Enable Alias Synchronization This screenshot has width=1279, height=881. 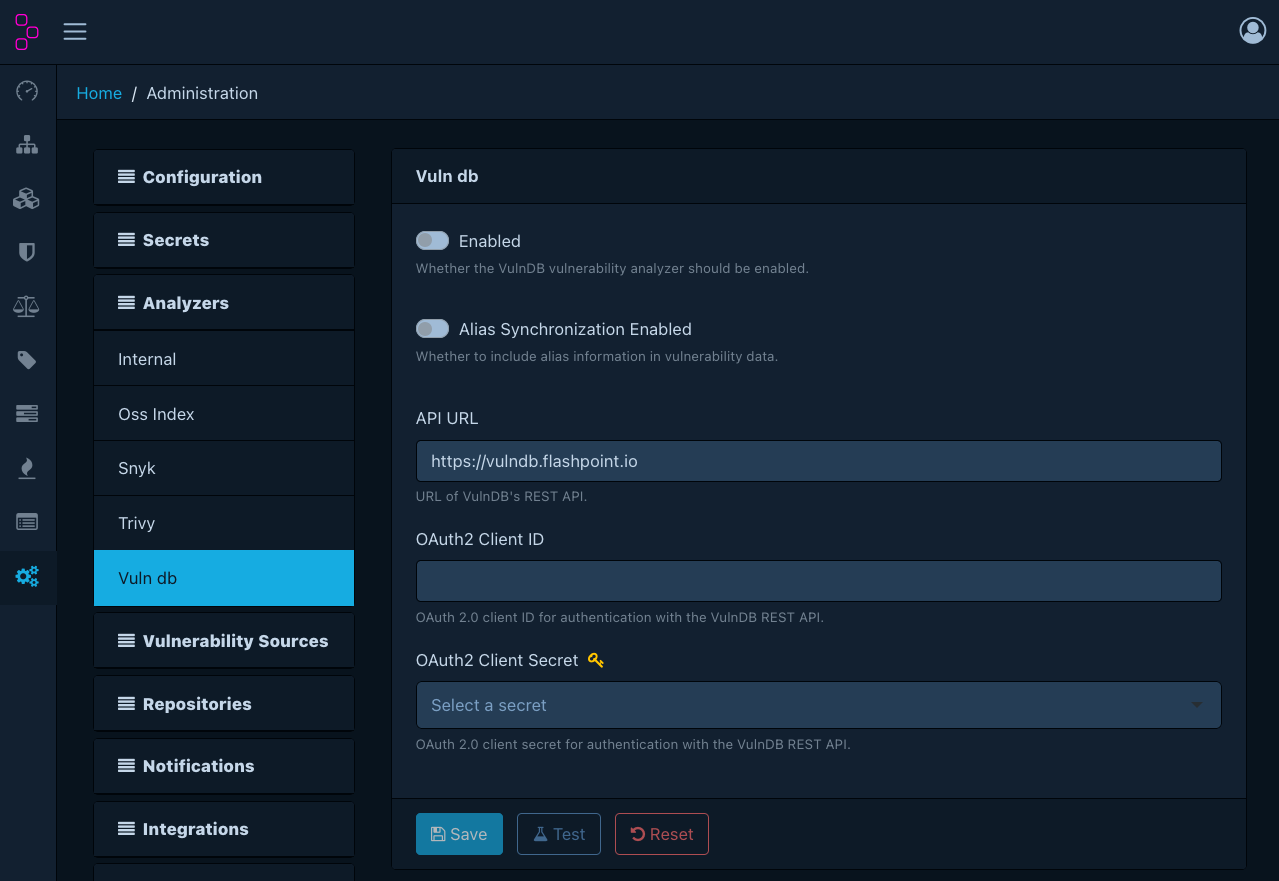click(x=432, y=328)
